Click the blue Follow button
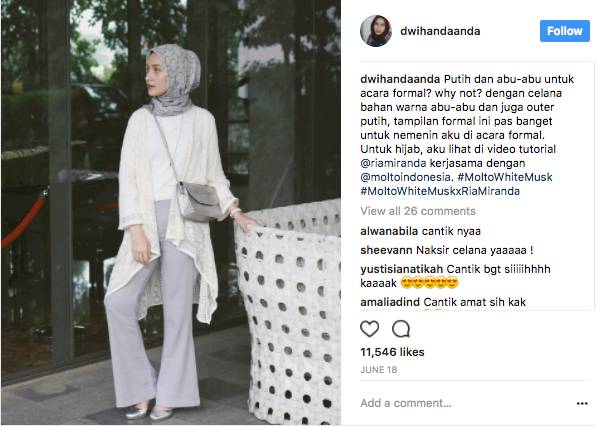Screen dimensions: 596x426 click(x=564, y=31)
